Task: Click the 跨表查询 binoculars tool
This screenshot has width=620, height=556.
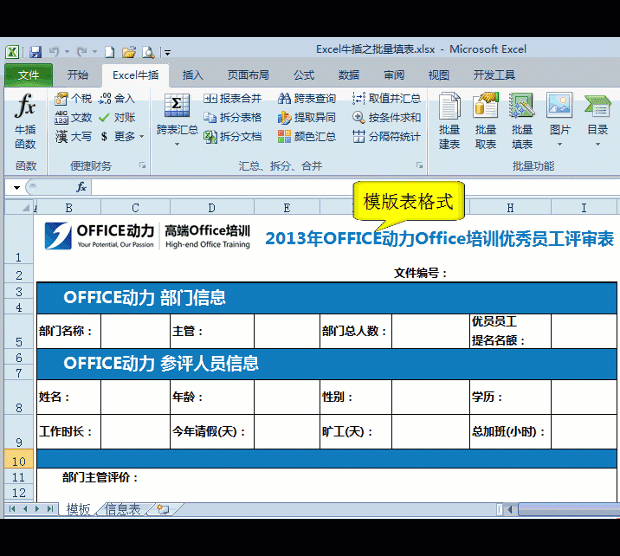Action: (x=307, y=98)
